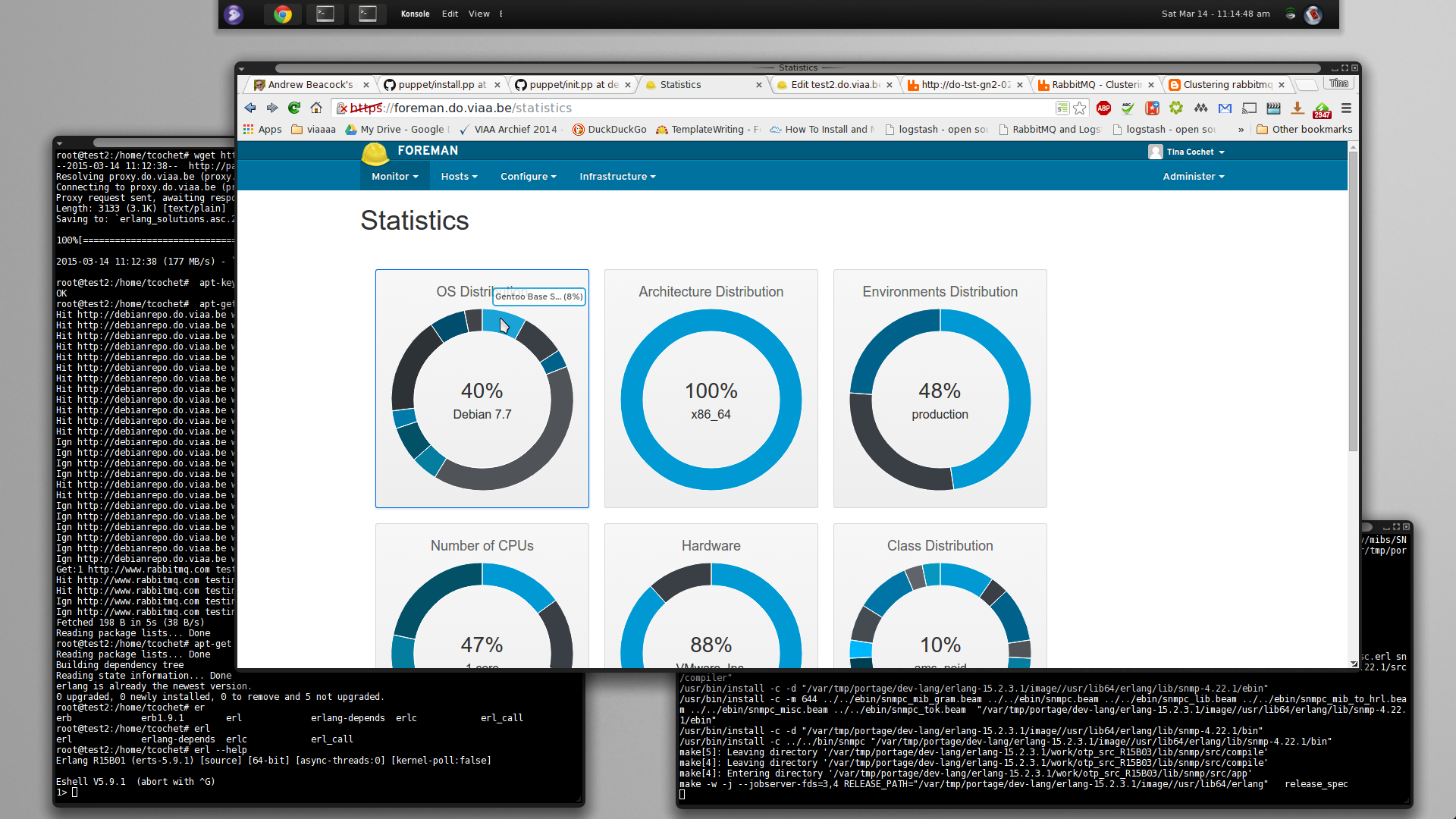Open the ABC spell-check extension icon
1456x819 pixels.
[x=1128, y=108]
